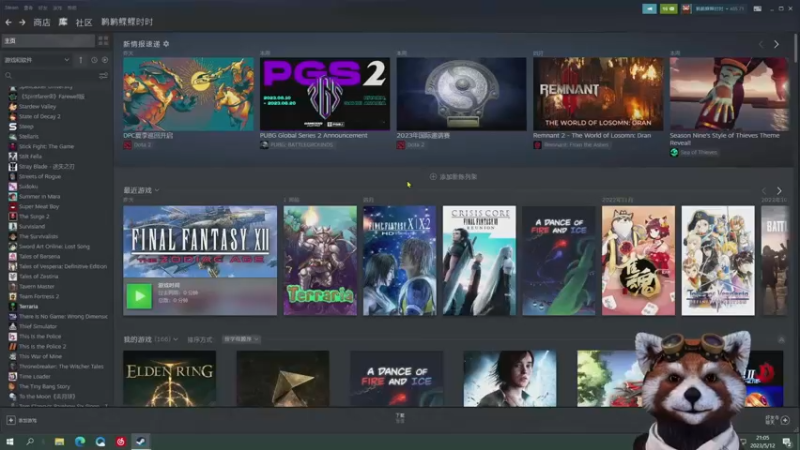Select Stick Fight: The Game
This screenshot has width=800, height=450.
[46, 146]
